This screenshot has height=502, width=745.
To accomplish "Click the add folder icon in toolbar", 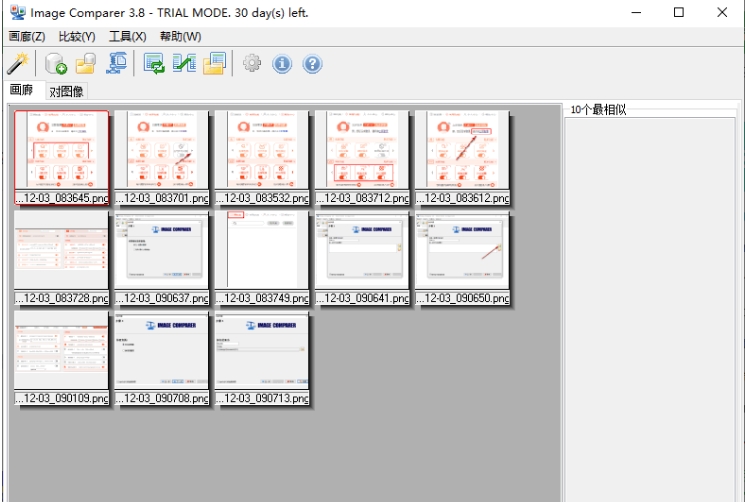I will [86, 64].
